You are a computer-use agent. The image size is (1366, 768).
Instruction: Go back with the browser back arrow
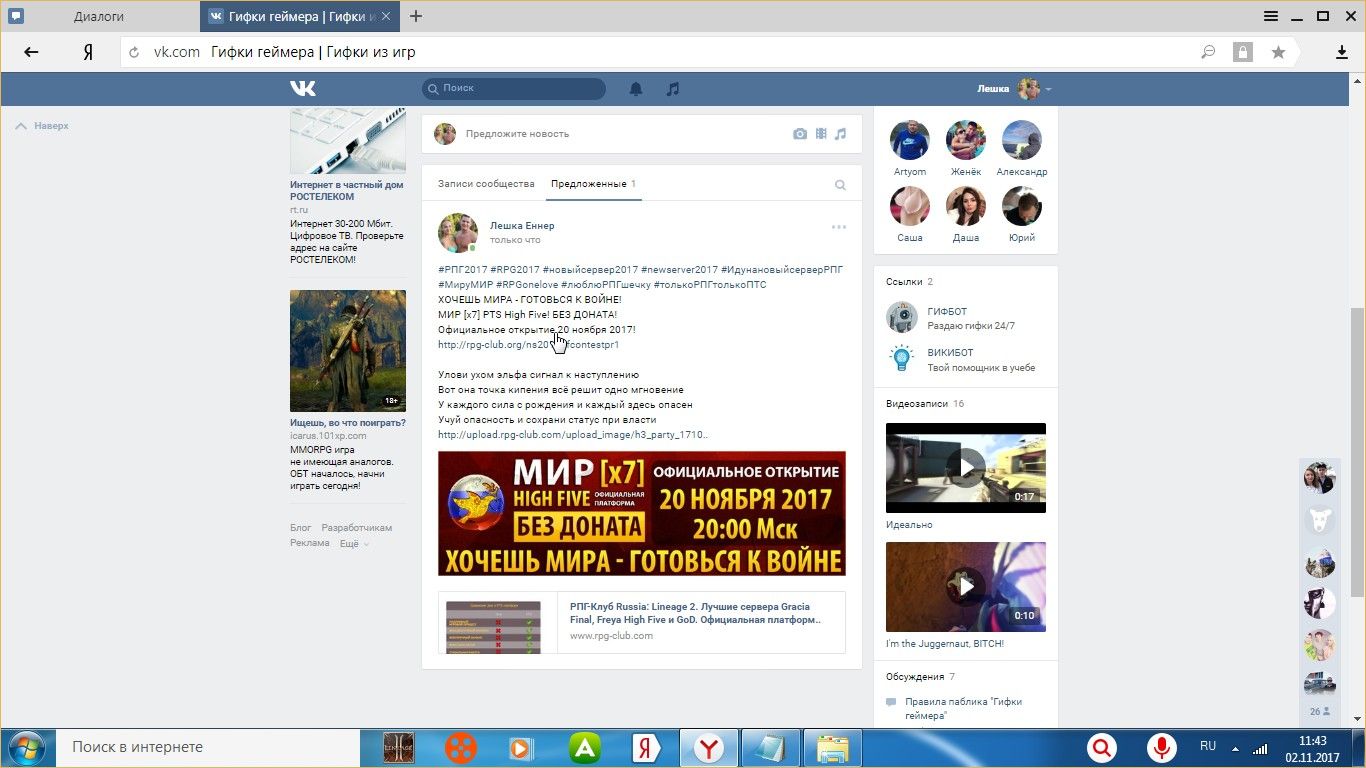[31, 52]
